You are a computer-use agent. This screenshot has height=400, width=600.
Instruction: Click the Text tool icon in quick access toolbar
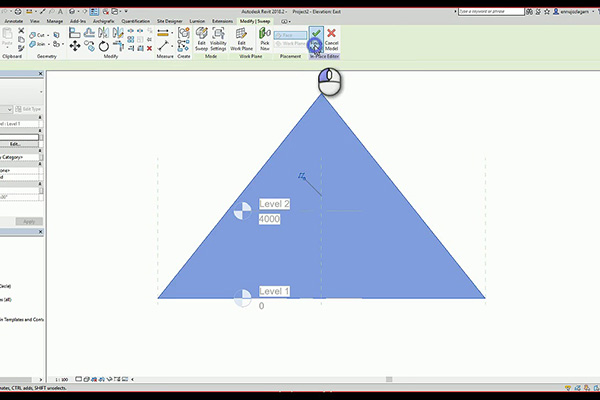(x=60, y=11)
